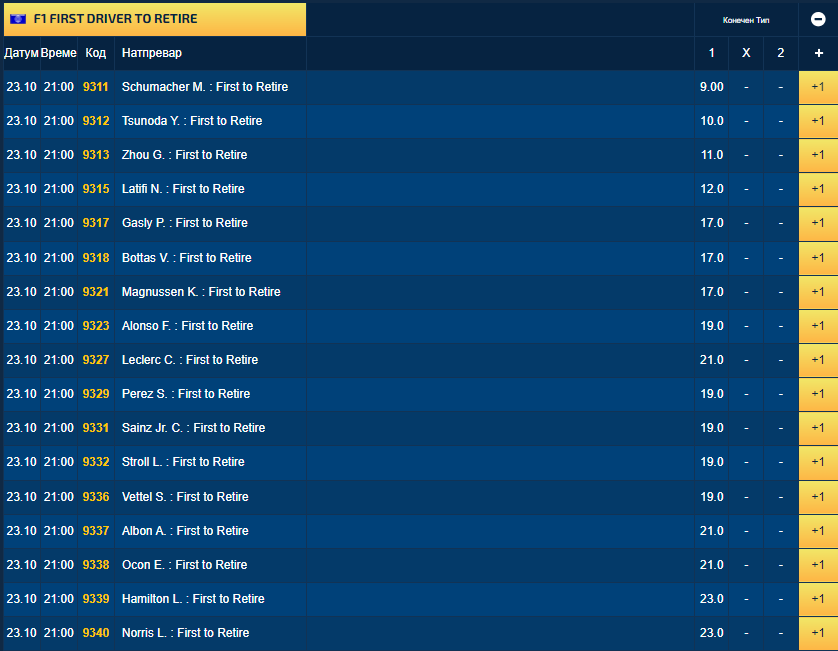
Task: Expand more bets for Magnussen K.
Action: click(x=818, y=292)
